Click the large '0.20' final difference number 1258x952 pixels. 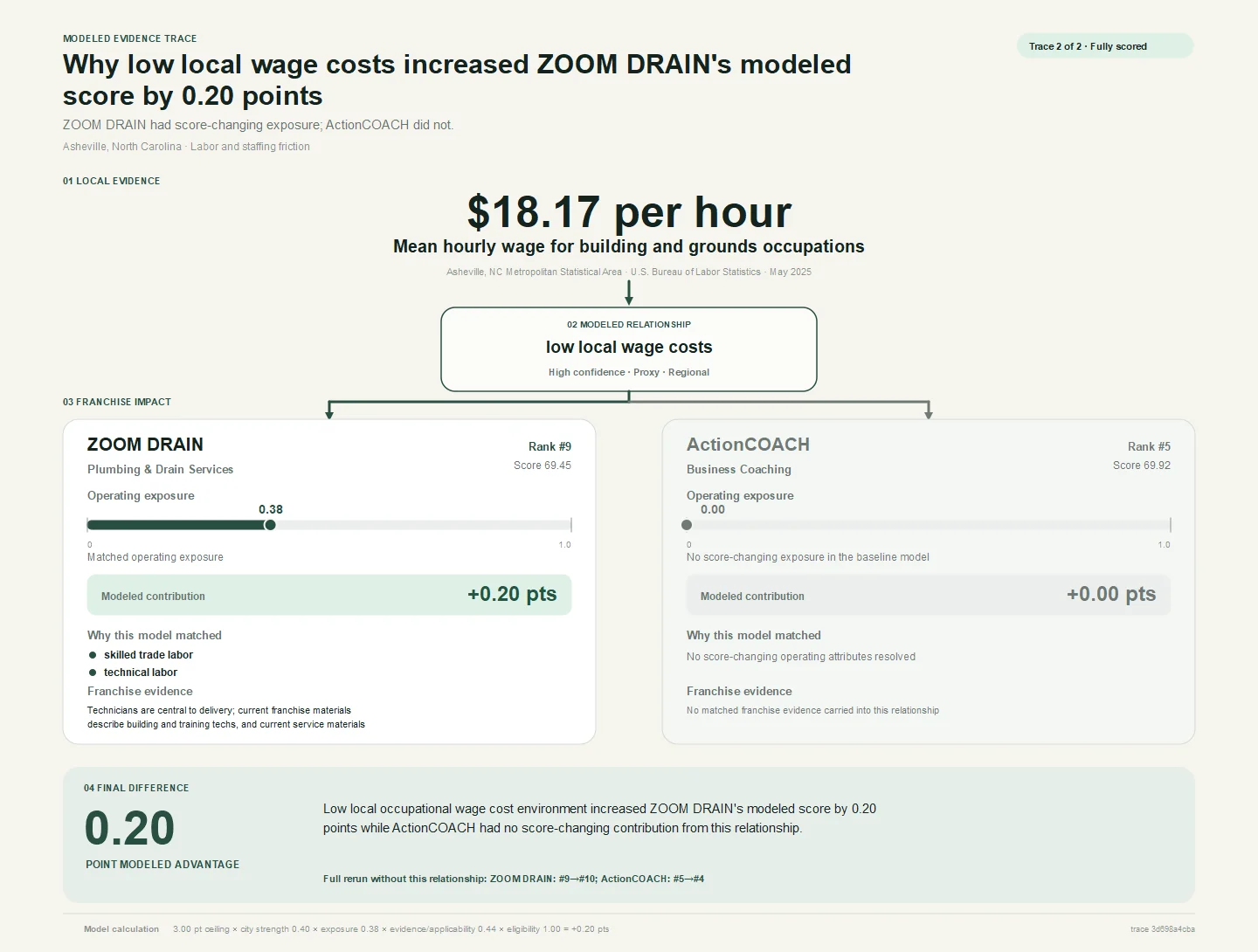click(x=129, y=828)
